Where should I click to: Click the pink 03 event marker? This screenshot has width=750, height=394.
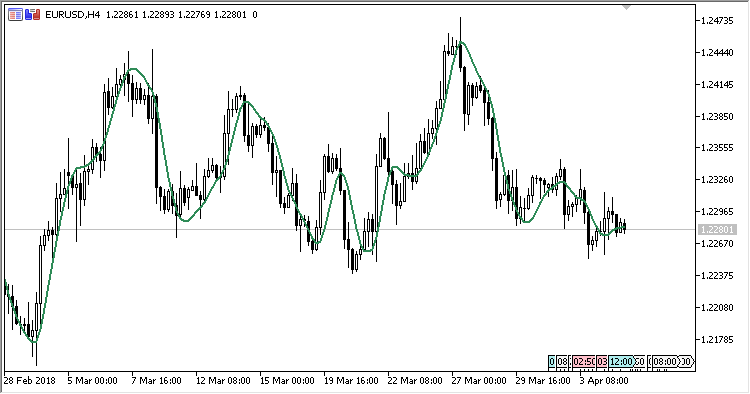602,361
